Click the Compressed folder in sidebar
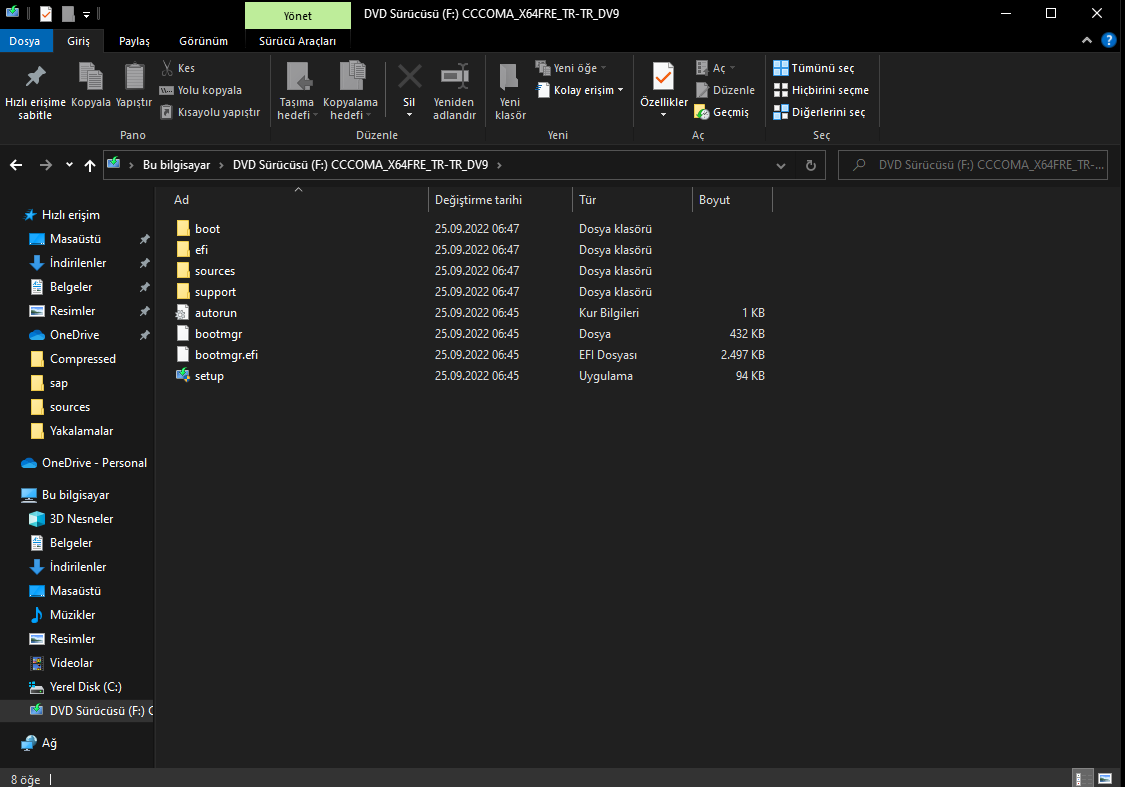The image size is (1125, 787). tap(83, 359)
